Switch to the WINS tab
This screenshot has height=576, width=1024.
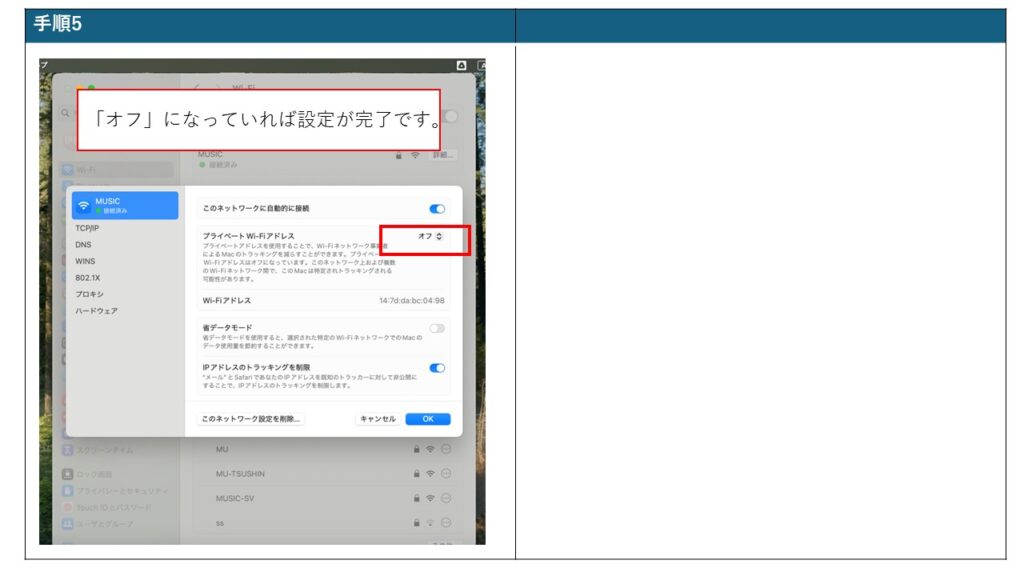point(85,261)
